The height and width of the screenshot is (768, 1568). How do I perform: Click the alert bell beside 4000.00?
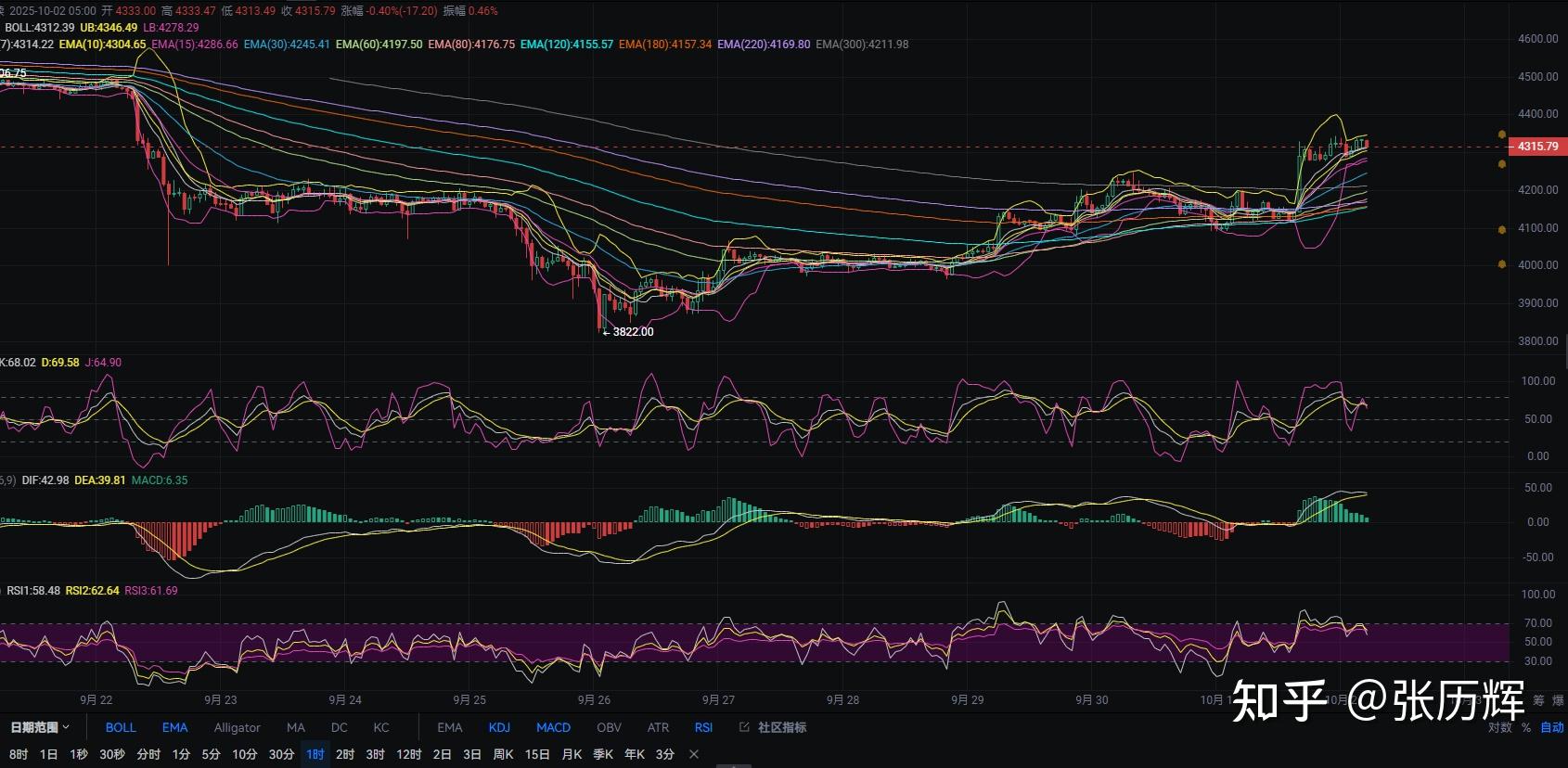coord(1502,264)
